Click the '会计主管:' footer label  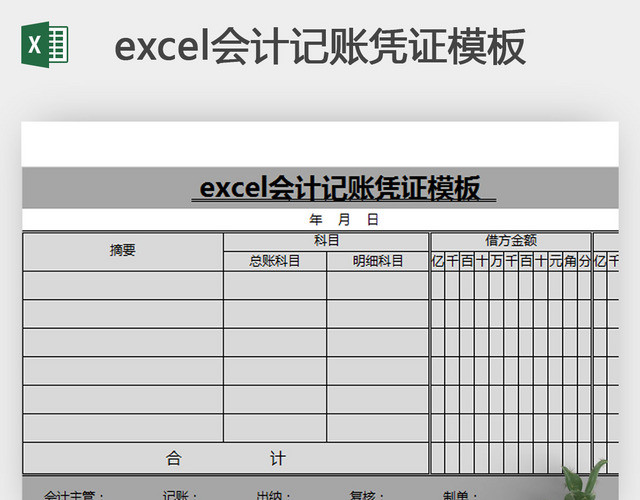(74, 495)
